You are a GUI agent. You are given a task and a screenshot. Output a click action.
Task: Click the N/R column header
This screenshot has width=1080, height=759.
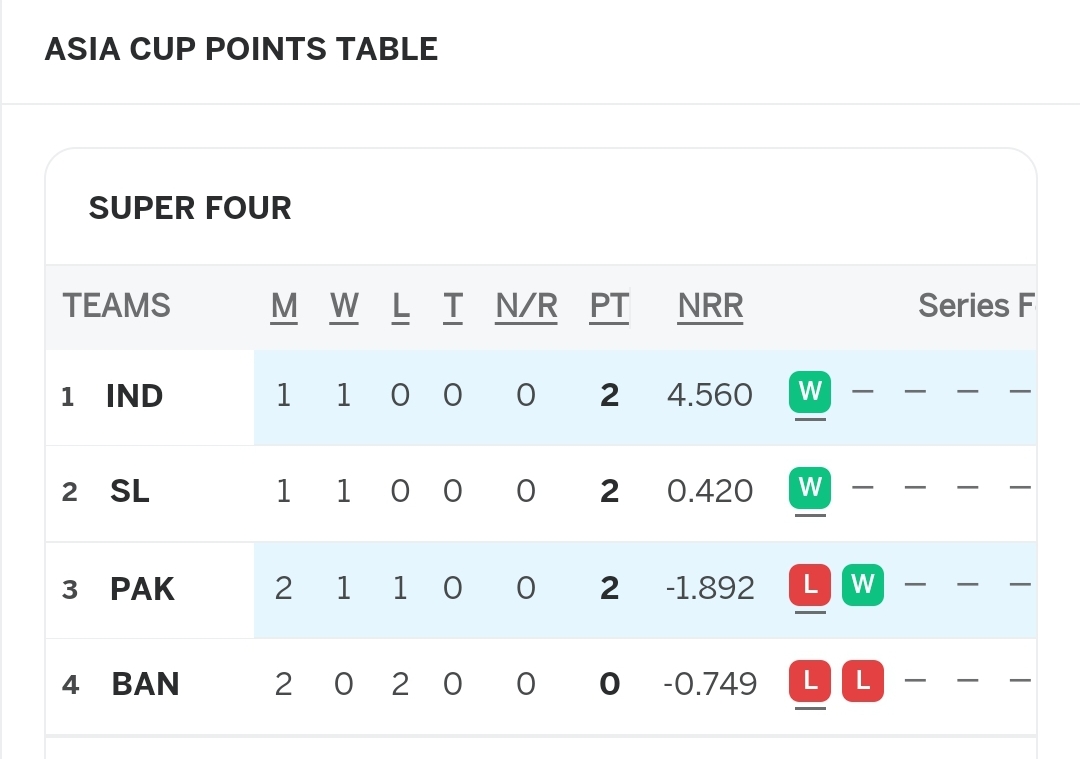[526, 306]
